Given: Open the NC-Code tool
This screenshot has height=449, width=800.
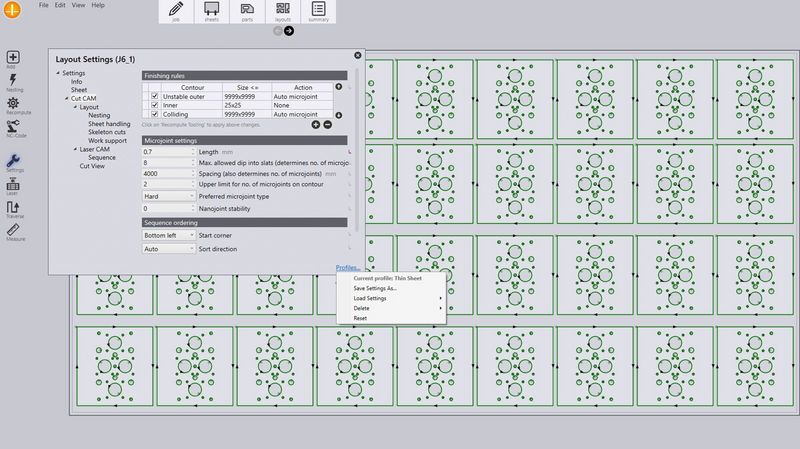Looking at the screenshot, I should [14, 128].
